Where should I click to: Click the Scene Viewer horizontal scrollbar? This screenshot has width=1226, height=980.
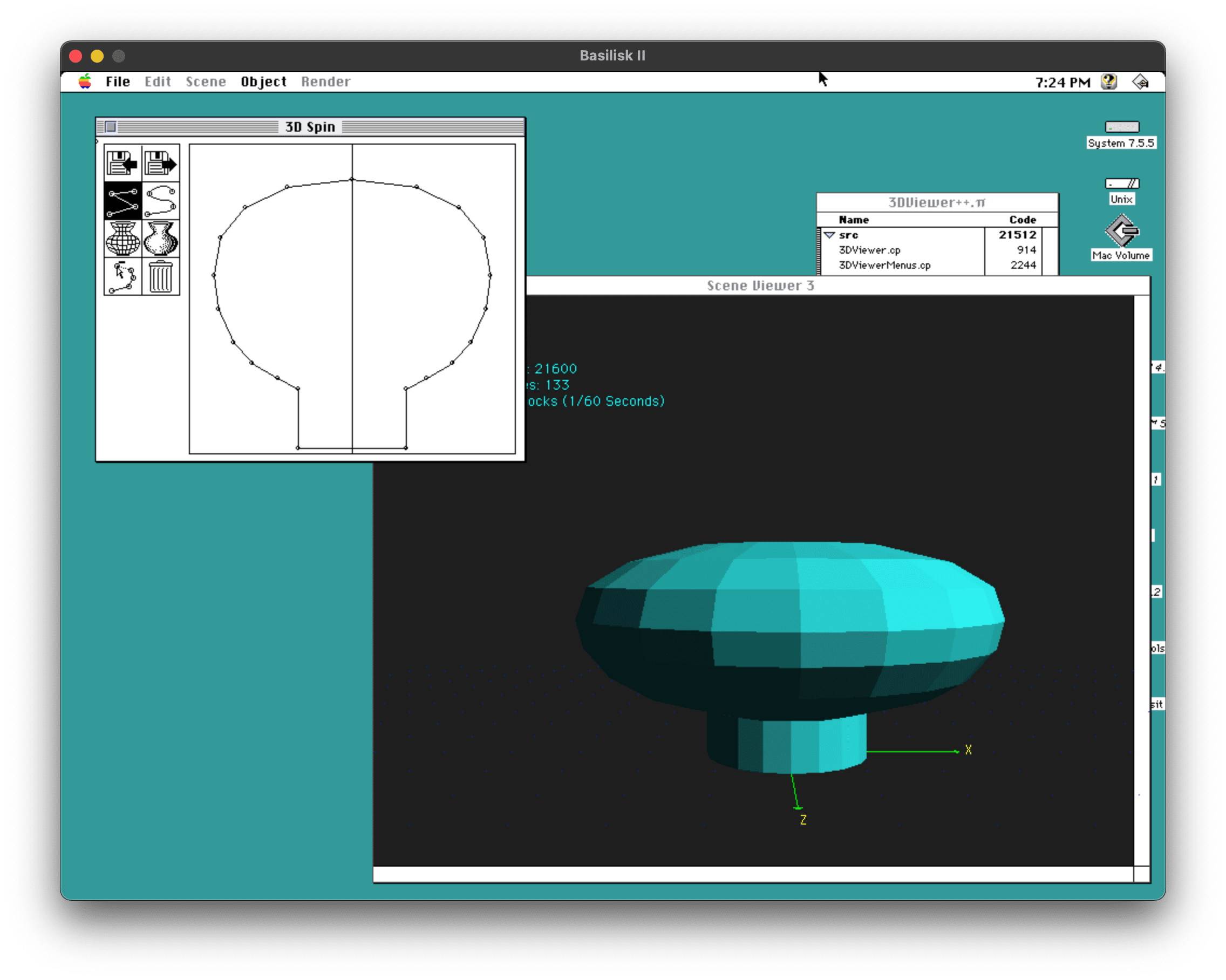(753, 874)
